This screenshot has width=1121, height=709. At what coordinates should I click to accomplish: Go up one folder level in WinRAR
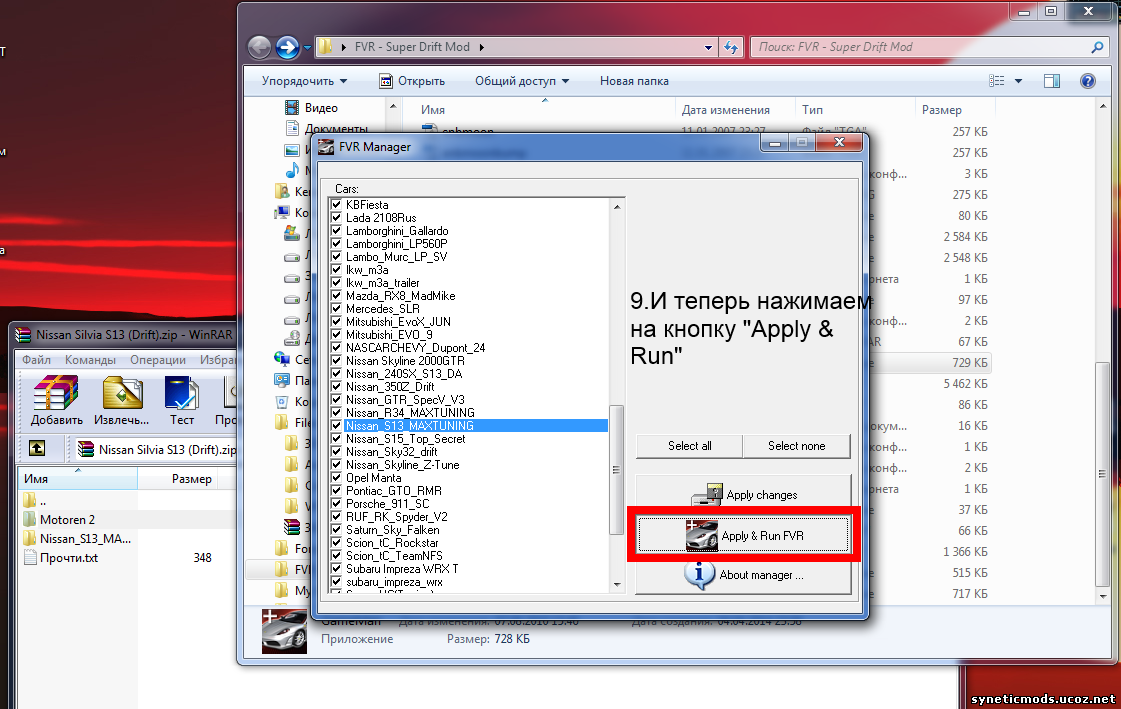pyautogui.click(x=37, y=449)
